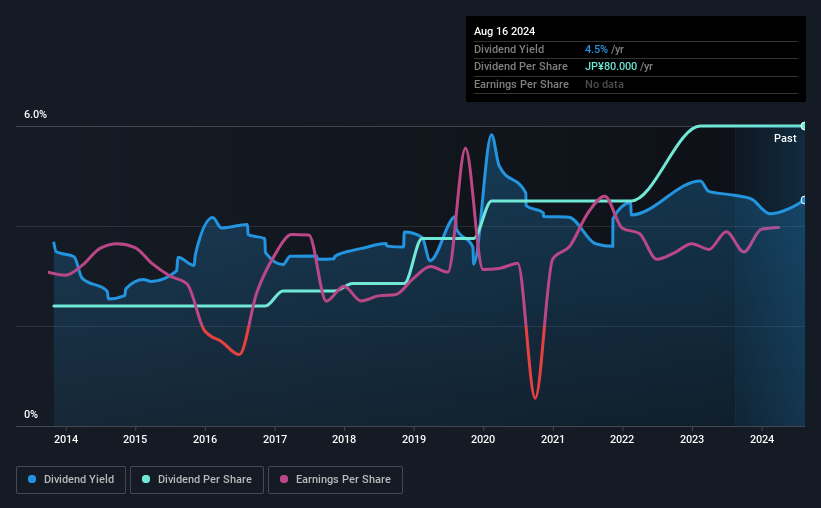Image resolution: width=821 pixels, height=508 pixels.
Task: Click the JP¥80.000 dividend value
Action: point(611,67)
